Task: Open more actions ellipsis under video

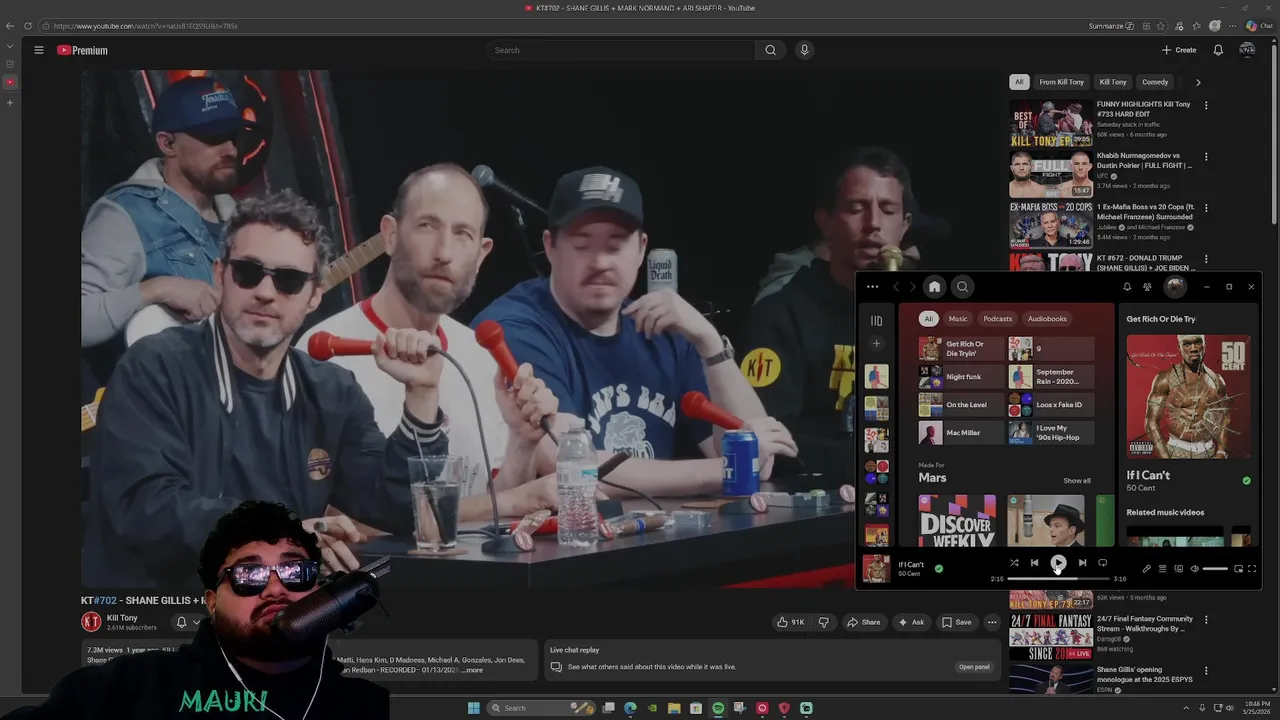Action: pos(992,622)
